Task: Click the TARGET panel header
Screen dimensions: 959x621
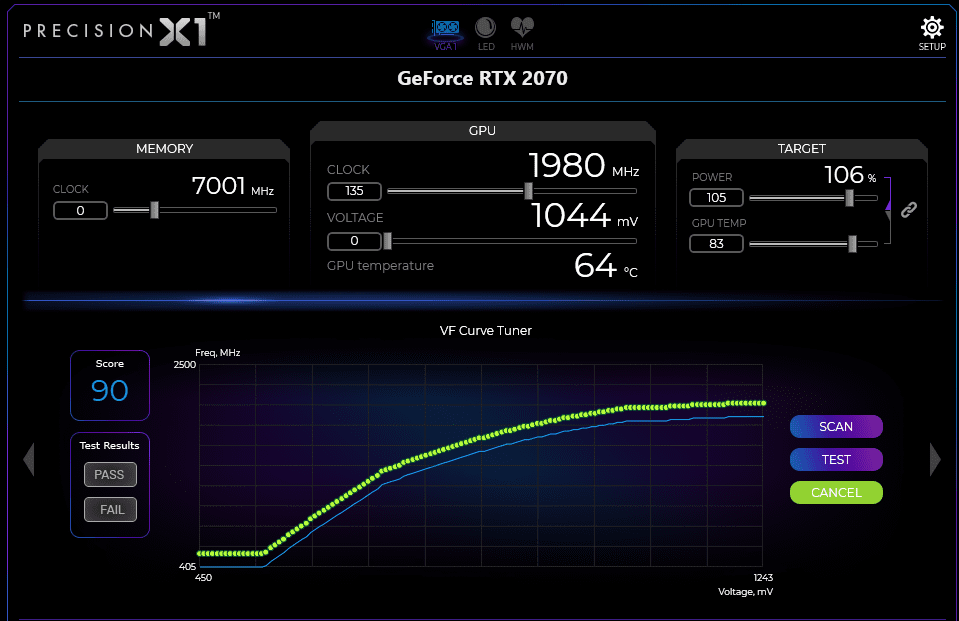Action: tap(802, 149)
